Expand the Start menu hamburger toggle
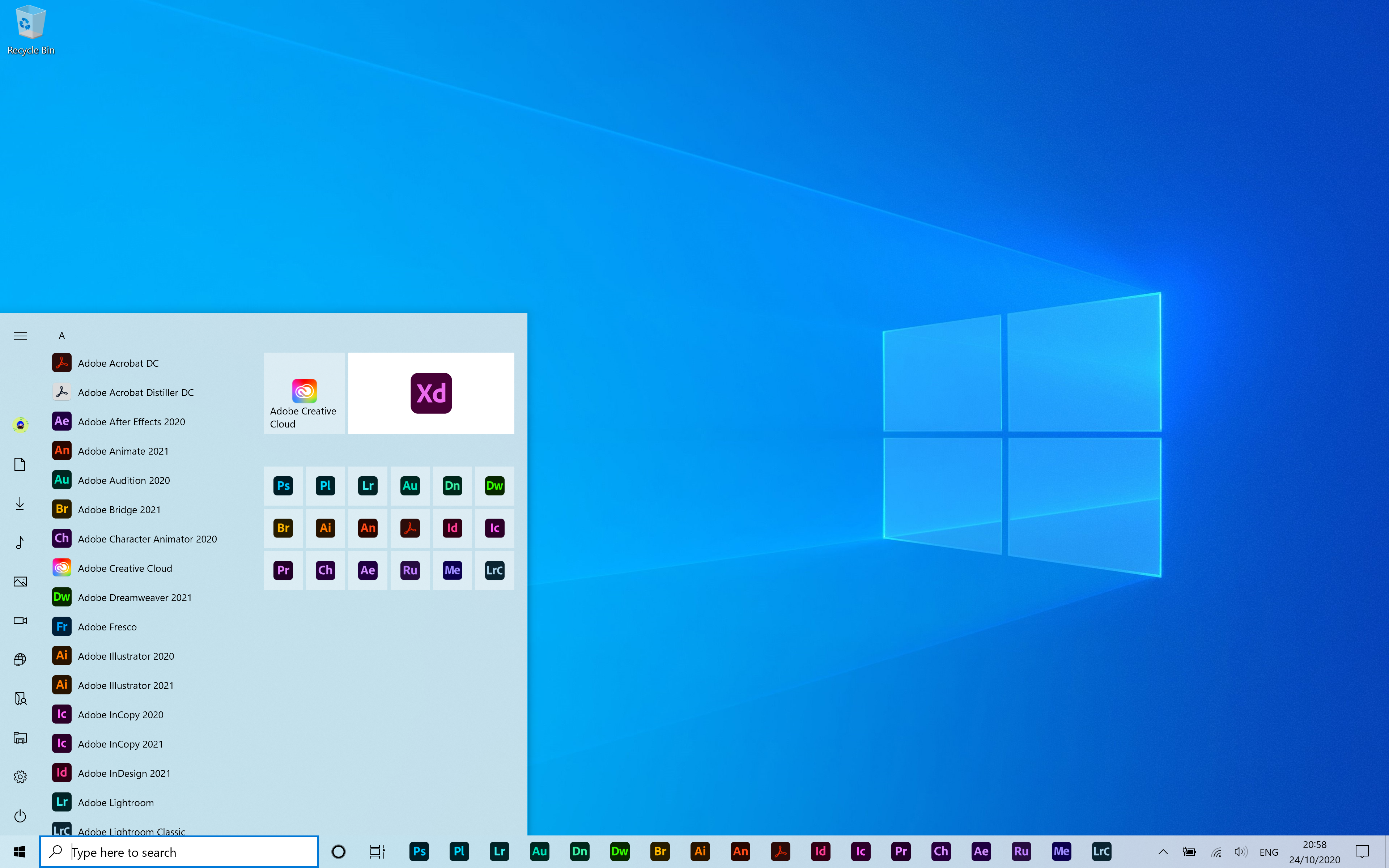The height and width of the screenshot is (868, 1389). pos(20,335)
